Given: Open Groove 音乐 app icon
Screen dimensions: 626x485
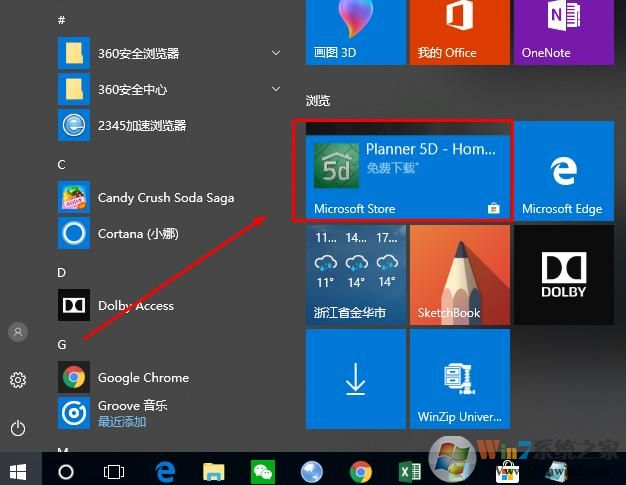Looking at the screenshot, I should pyautogui.click(x=74, y=413).
